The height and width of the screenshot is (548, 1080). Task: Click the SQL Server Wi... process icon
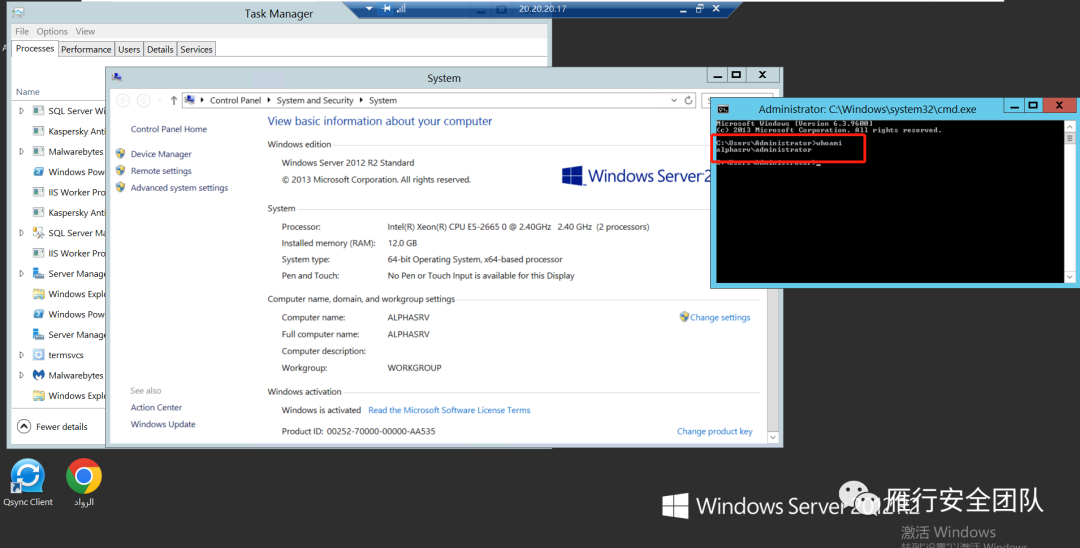tap(39, 111)
